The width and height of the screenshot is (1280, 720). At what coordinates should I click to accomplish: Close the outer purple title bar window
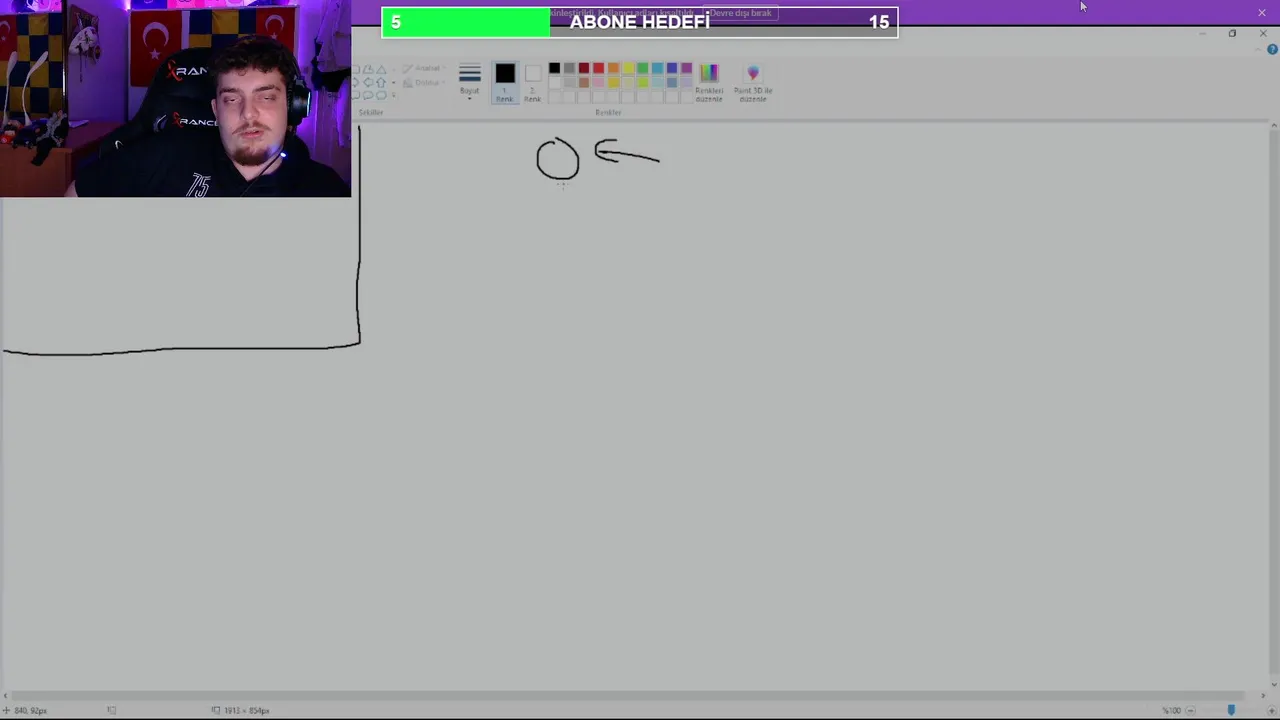coord(1261,12)
